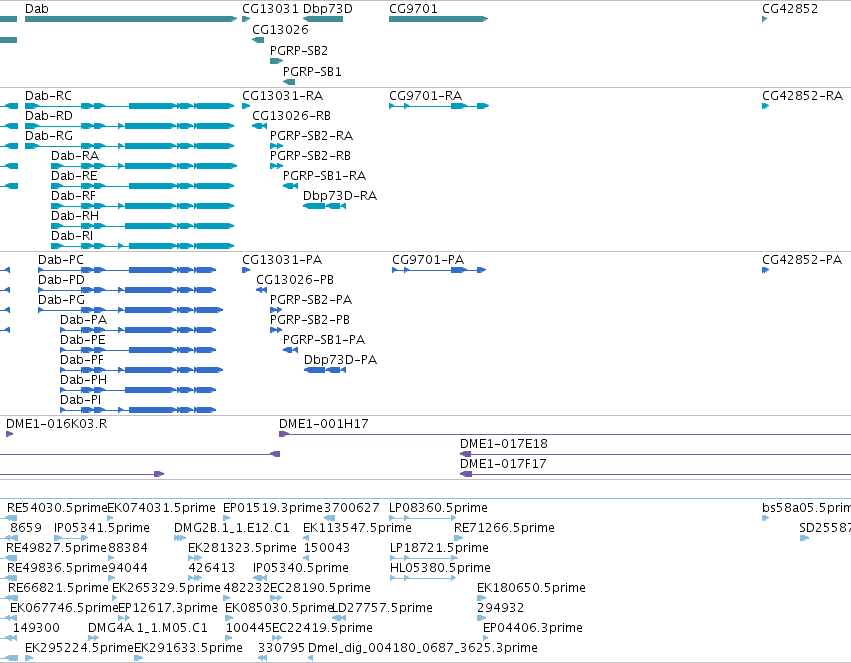Choose protein Dab-PH
The image size is (851, 663).
coord(138,390)
